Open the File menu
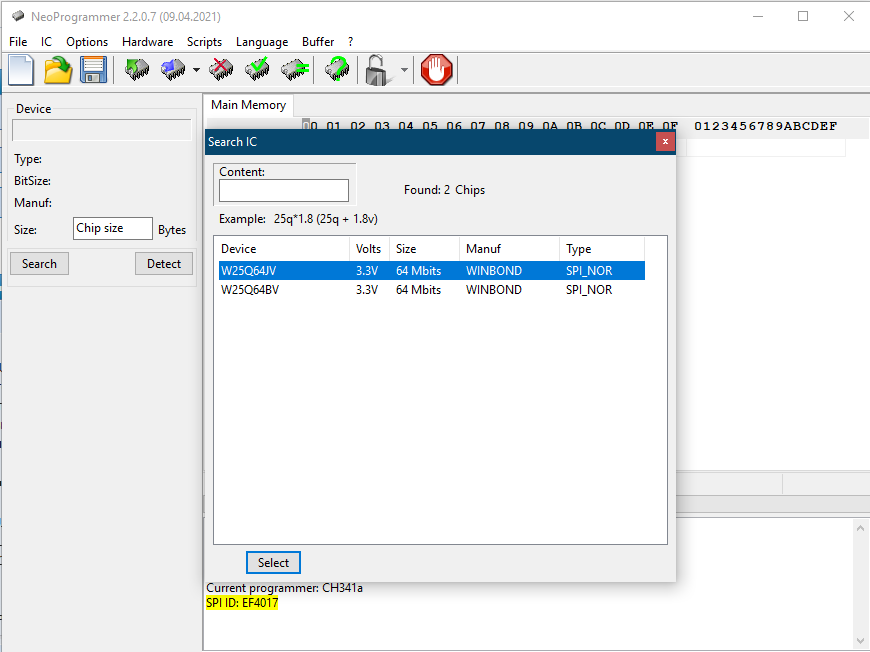The width and height of the screenshot is (870, 652). 18,42
